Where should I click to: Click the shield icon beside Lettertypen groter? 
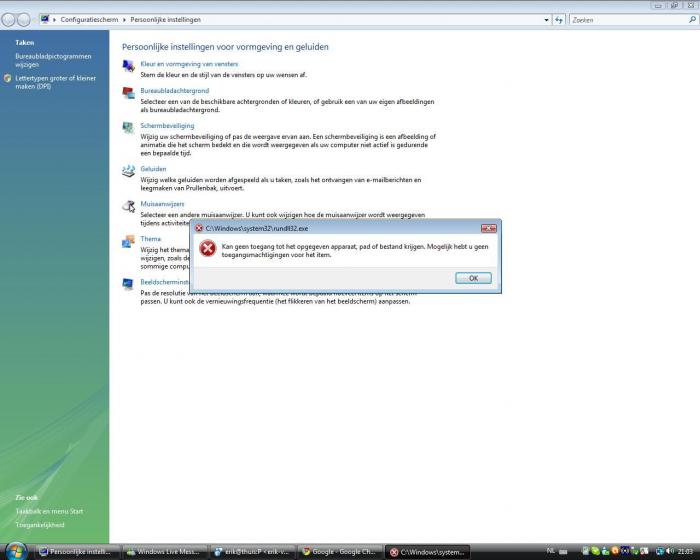pos(7,78)
